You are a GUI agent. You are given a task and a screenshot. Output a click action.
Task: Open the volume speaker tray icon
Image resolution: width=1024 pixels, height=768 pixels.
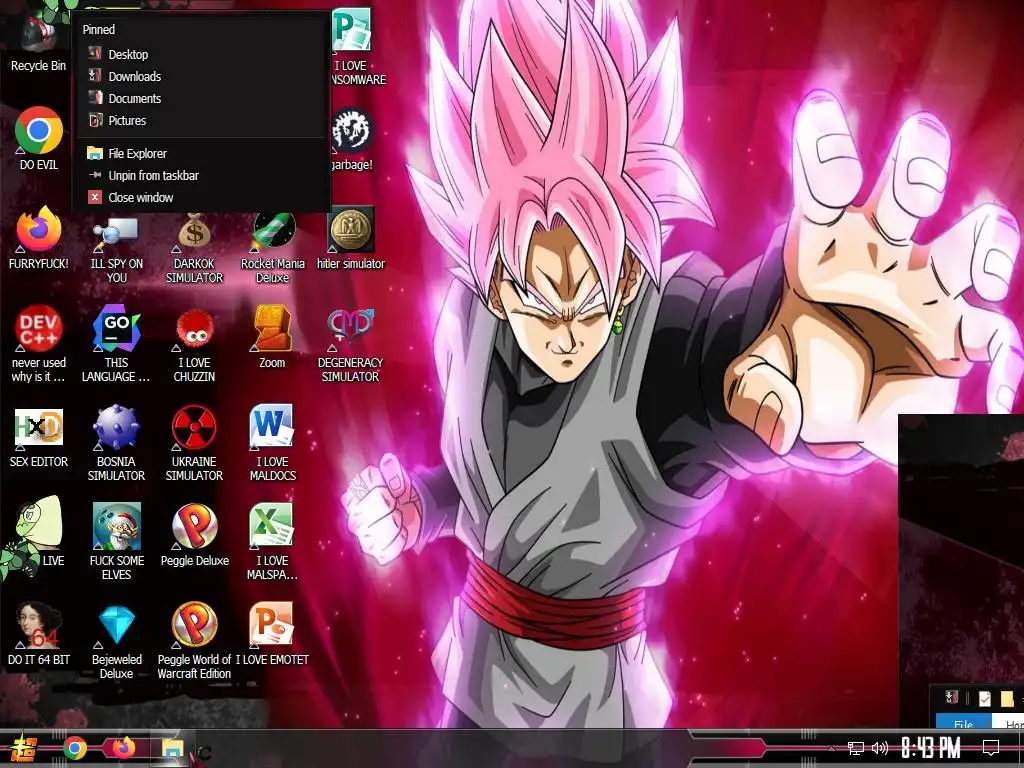tap(880, 748)
